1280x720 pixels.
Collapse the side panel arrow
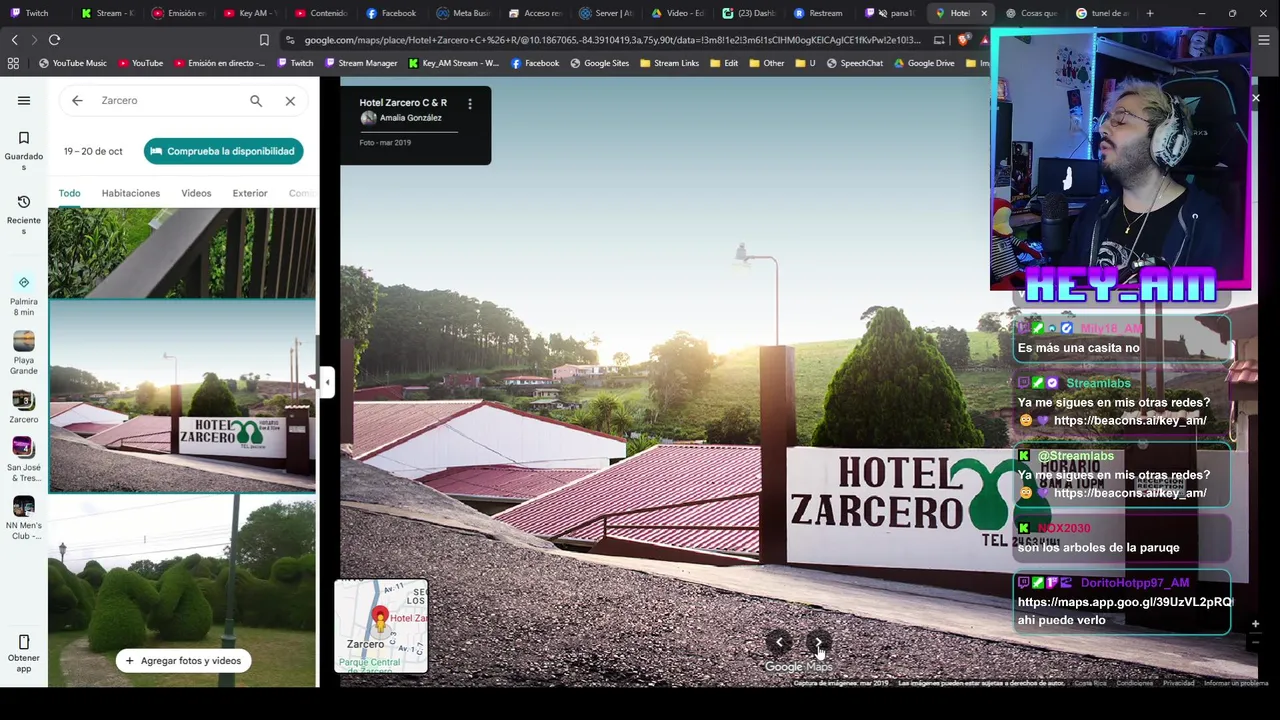(327, 381)
